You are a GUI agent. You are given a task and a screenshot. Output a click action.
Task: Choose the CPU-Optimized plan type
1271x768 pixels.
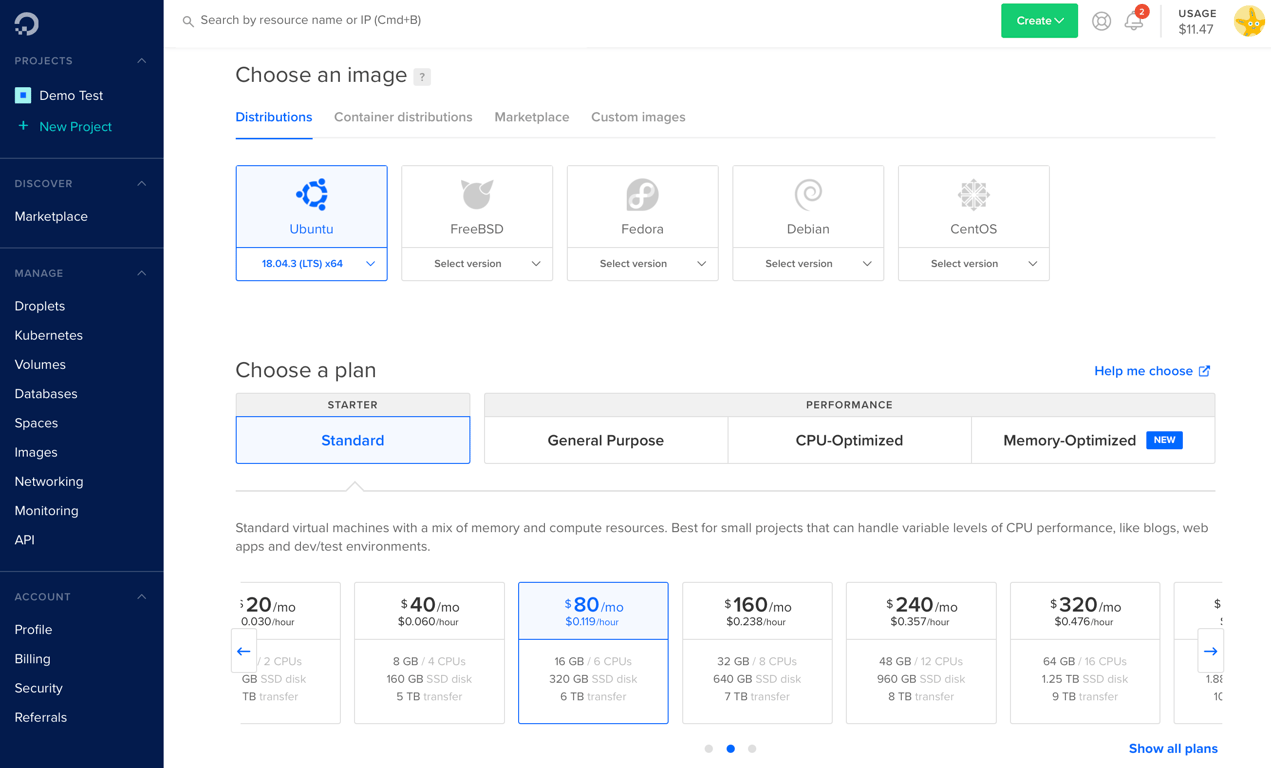(849, 440)
